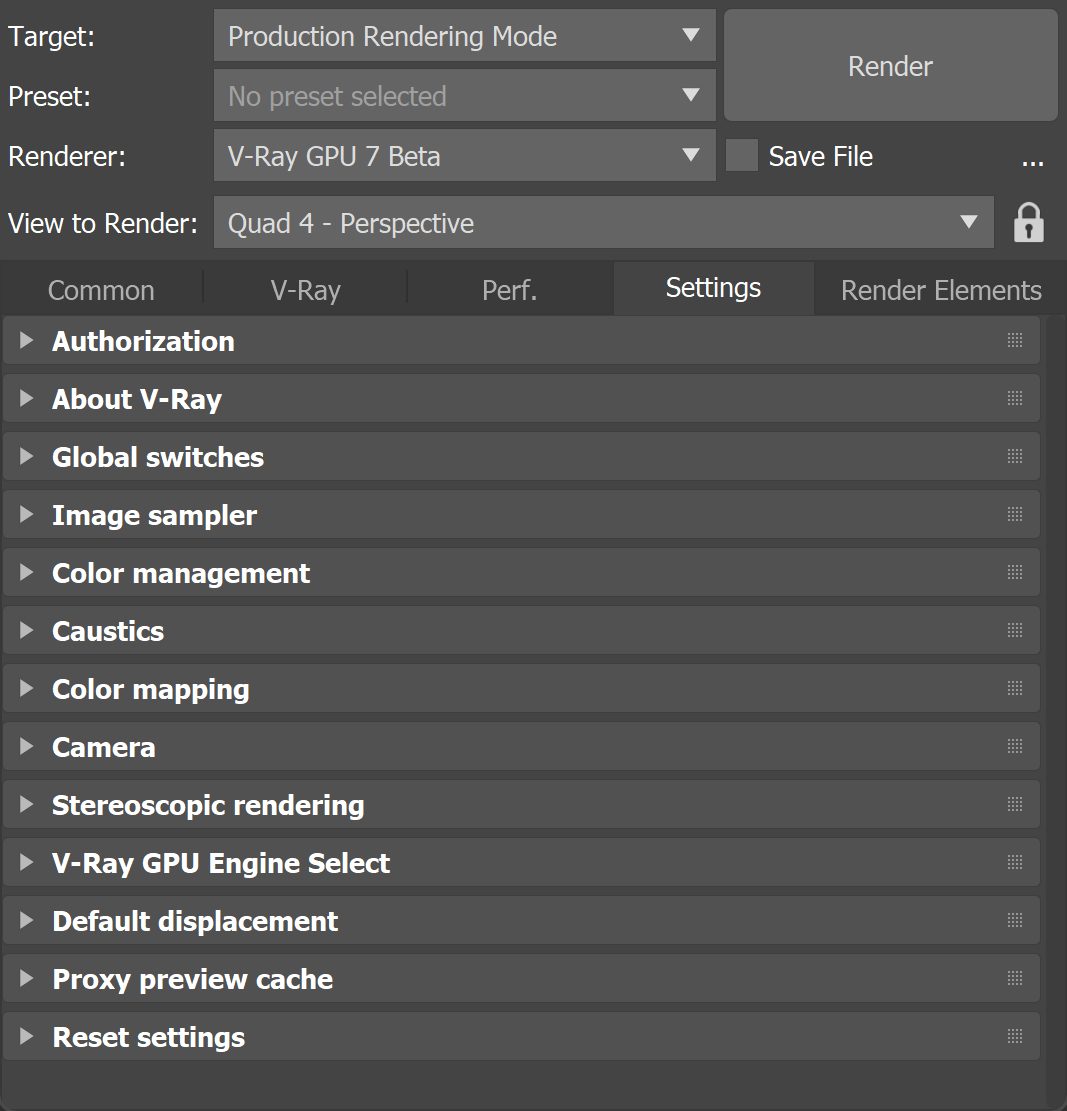
Task: Click the Image sampler rollout drag handle
Action: (1015, 515)
